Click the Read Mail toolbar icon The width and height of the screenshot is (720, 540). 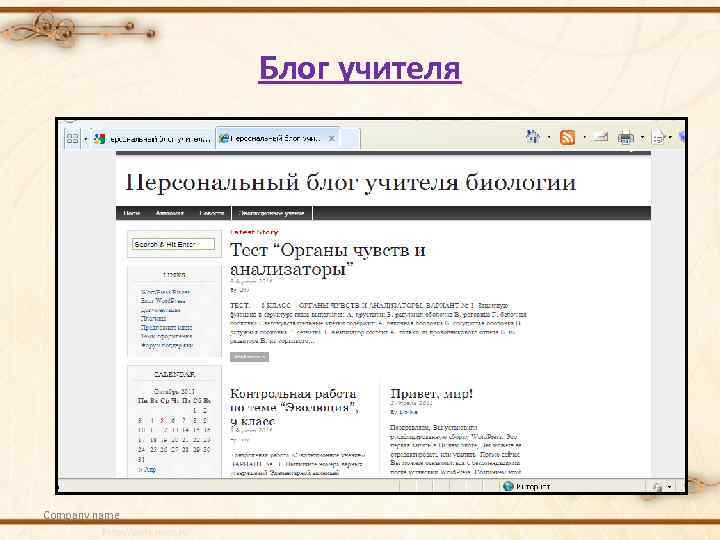click(x=600, y=136)
